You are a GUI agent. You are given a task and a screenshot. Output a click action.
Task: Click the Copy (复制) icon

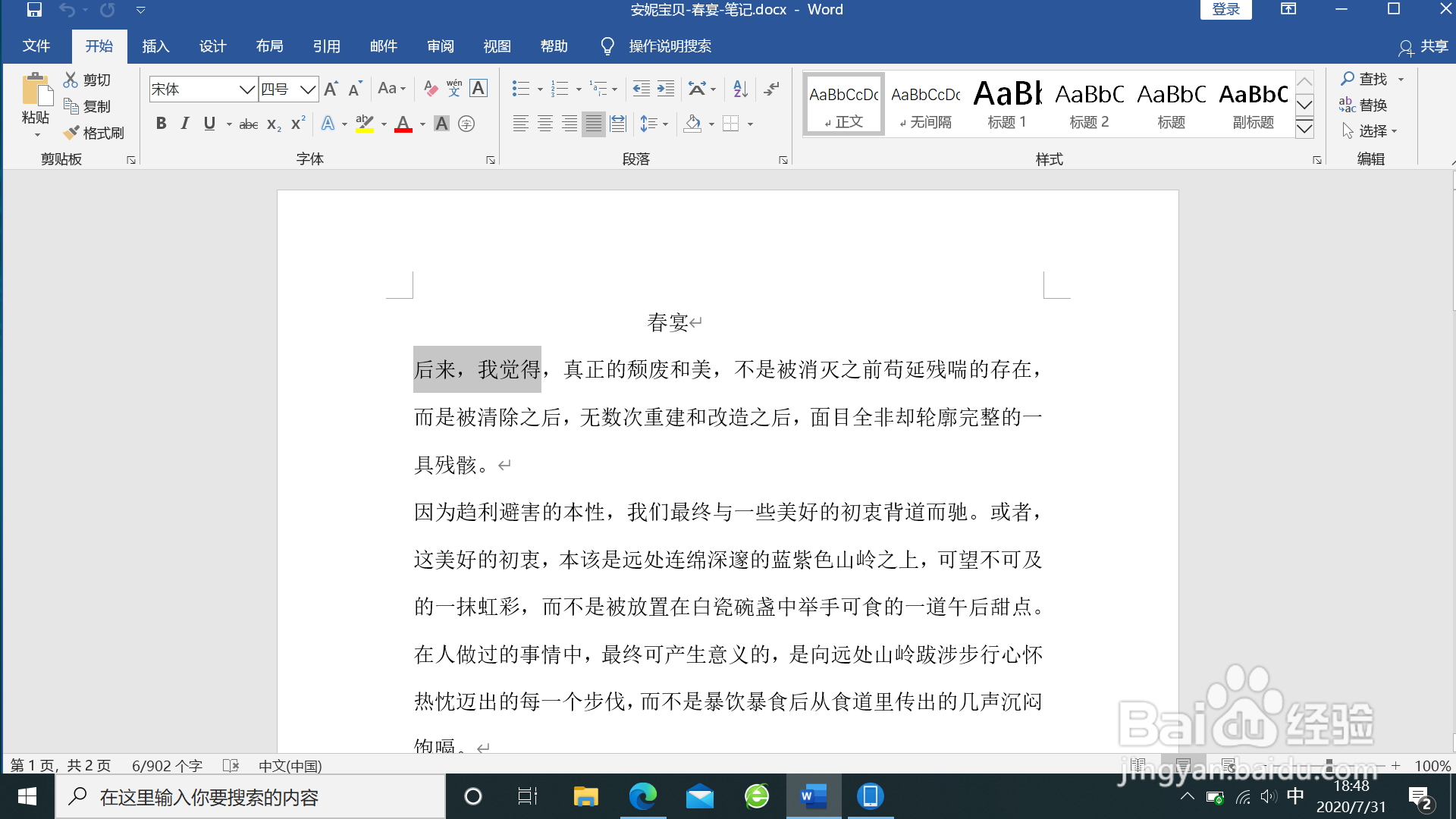coord(71,106)
